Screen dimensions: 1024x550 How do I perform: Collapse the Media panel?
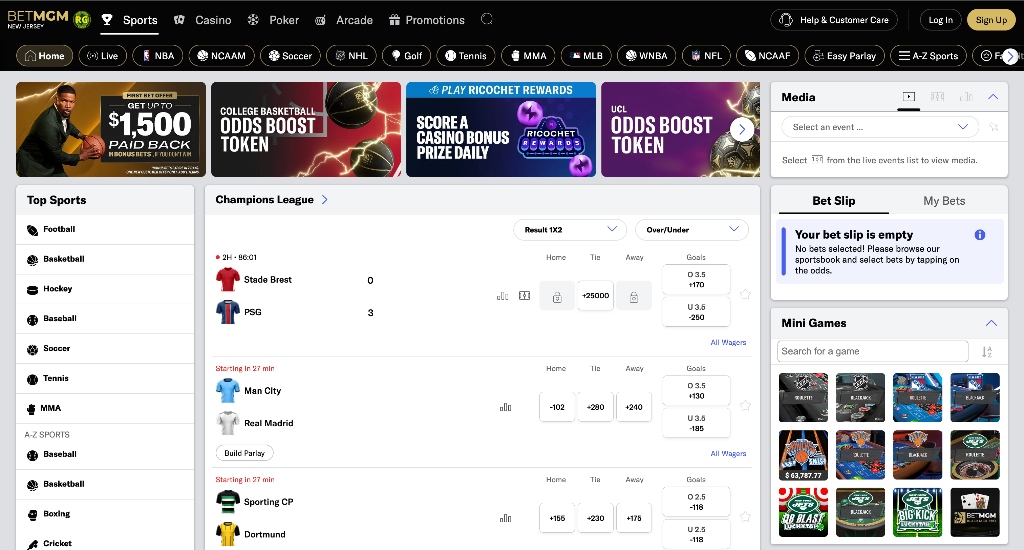pos(993,97)
